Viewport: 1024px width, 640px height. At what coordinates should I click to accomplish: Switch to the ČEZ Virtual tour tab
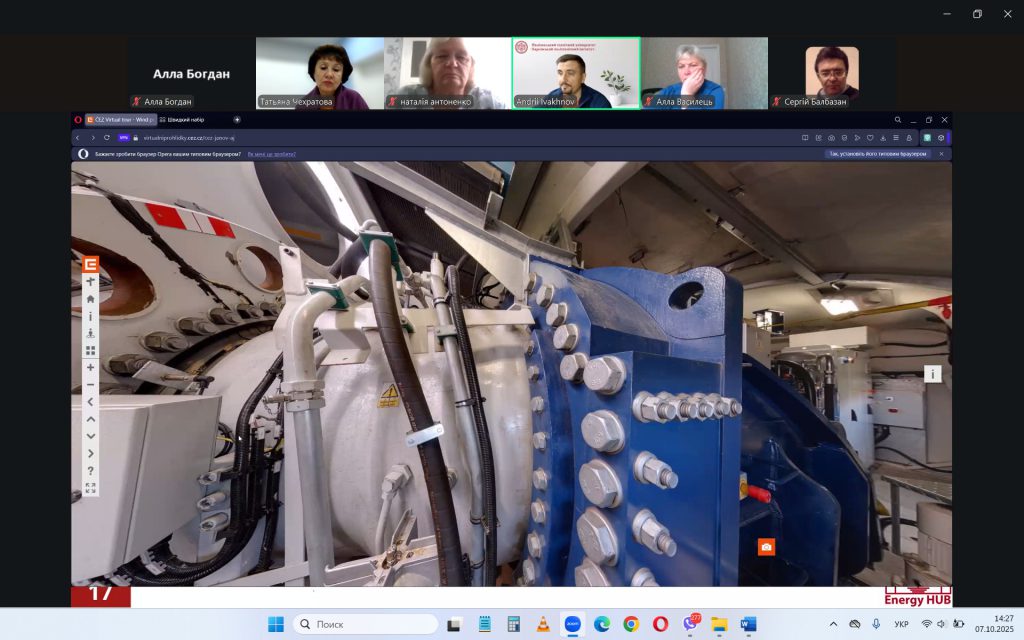pyautogui.click(x=121, y=120)
